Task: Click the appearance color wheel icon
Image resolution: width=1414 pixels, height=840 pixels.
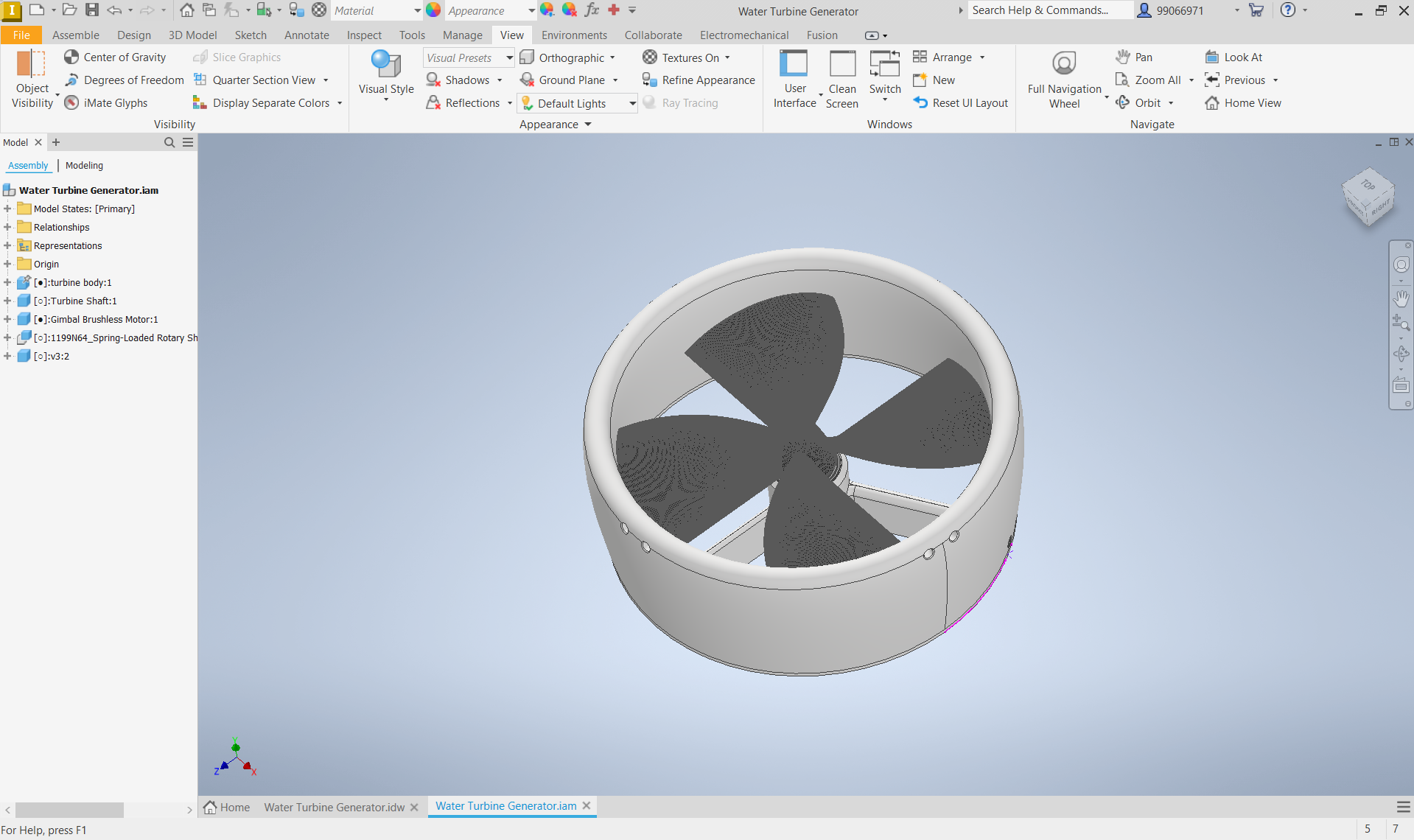Action: point(433,10)
